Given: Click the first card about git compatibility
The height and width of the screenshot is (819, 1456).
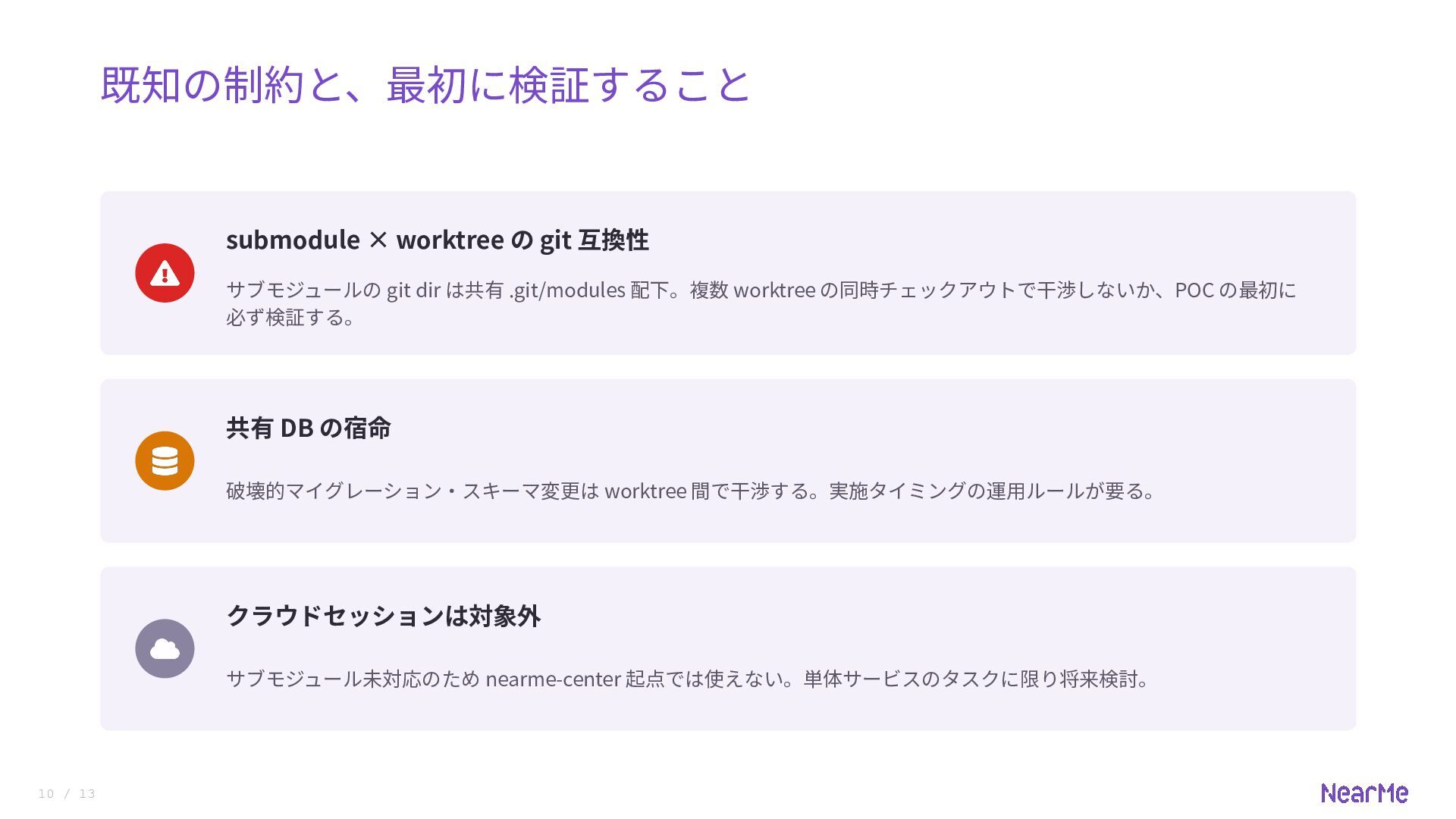Looking at the screenshot, I should 728,273.
